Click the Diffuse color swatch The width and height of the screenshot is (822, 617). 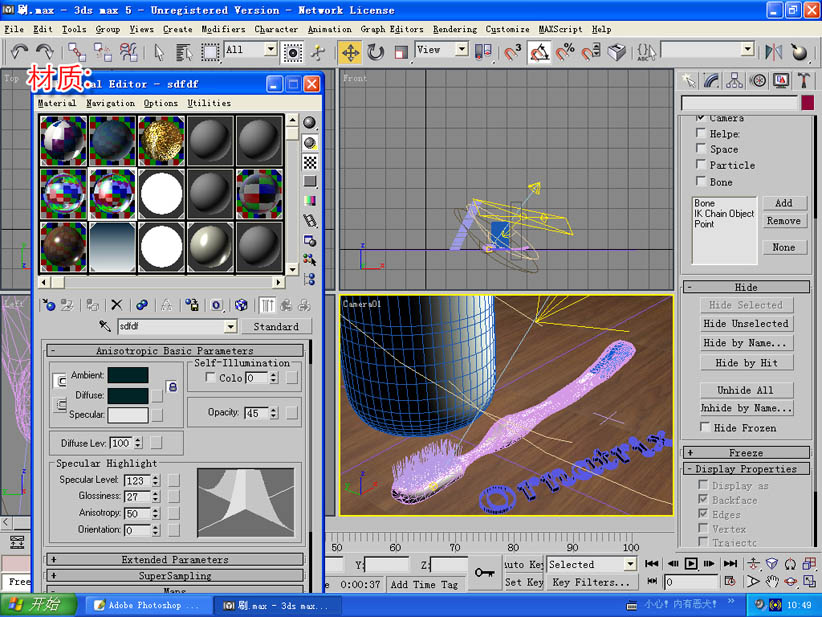click(x=128, y=396)
